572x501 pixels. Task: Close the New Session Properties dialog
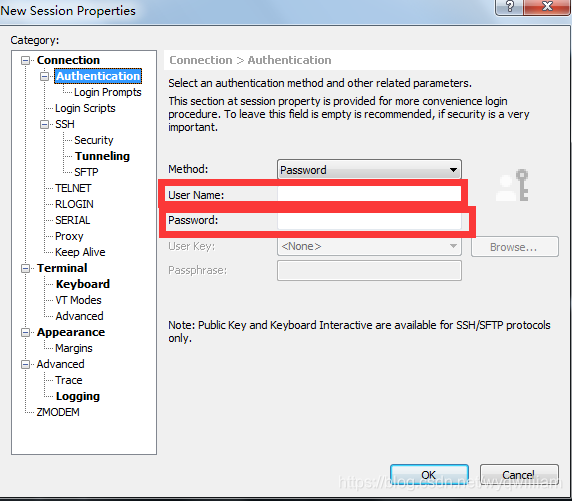point(546,7)
